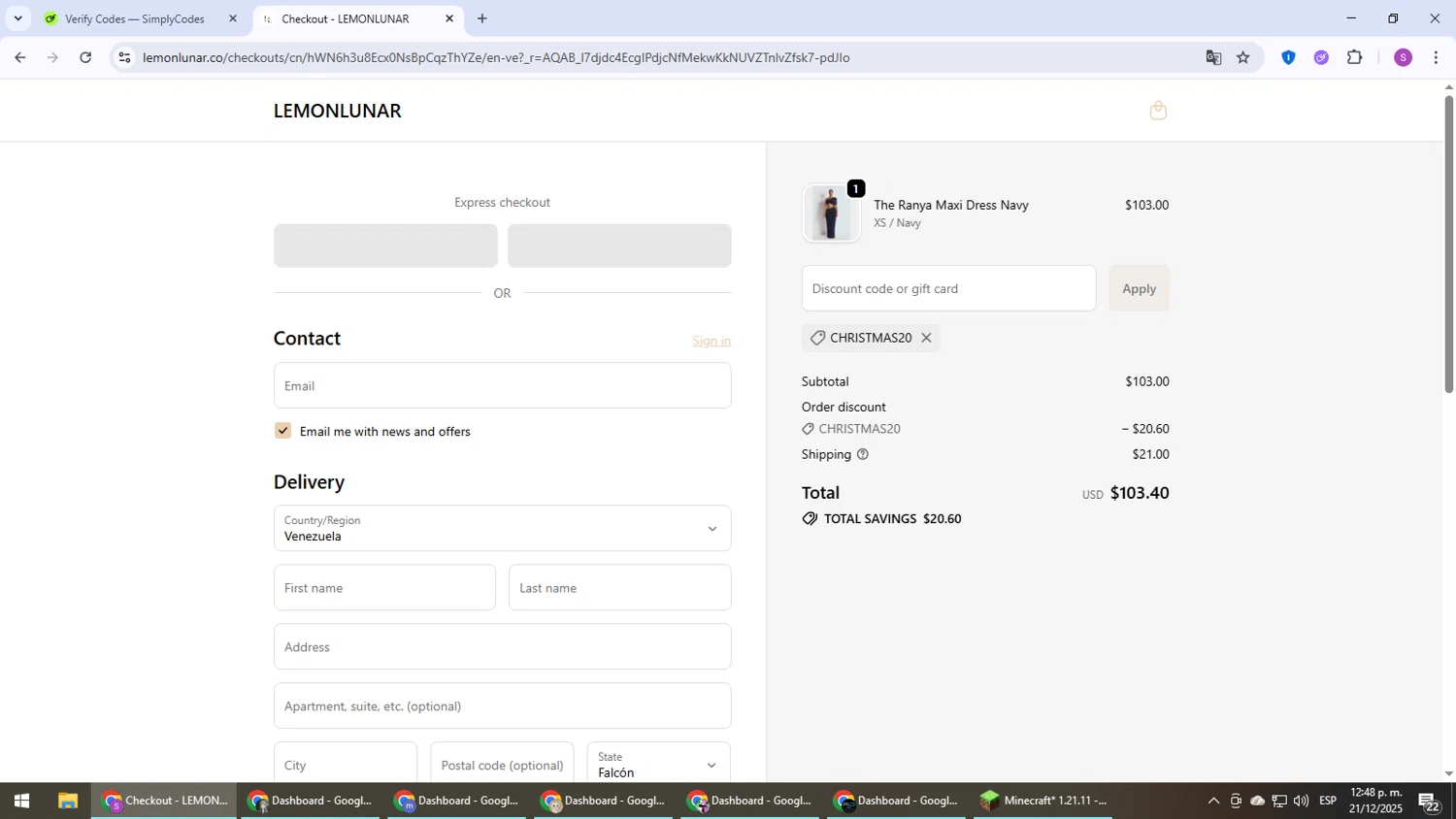The height and width of the screenshot is (819, 1456).
Task: Open the tab search dropdown arrow
Action: (17, 18)
